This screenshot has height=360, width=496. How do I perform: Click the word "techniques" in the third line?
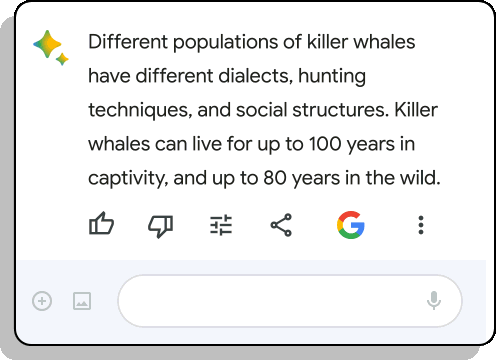tap(140, 110)
